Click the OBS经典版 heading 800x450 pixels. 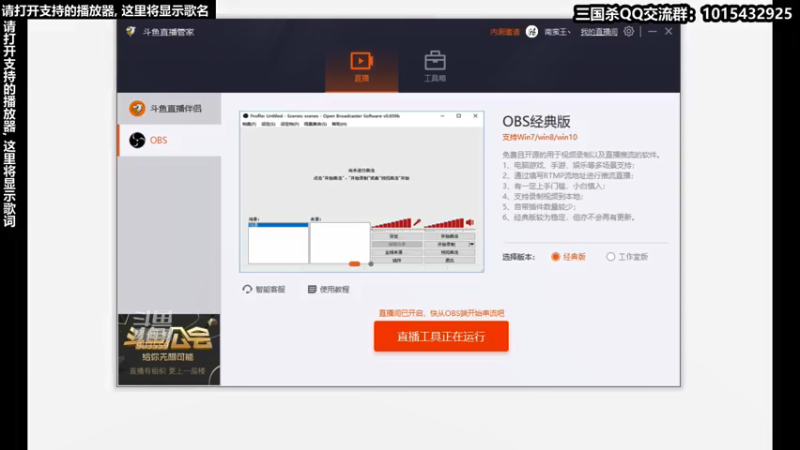536,121
